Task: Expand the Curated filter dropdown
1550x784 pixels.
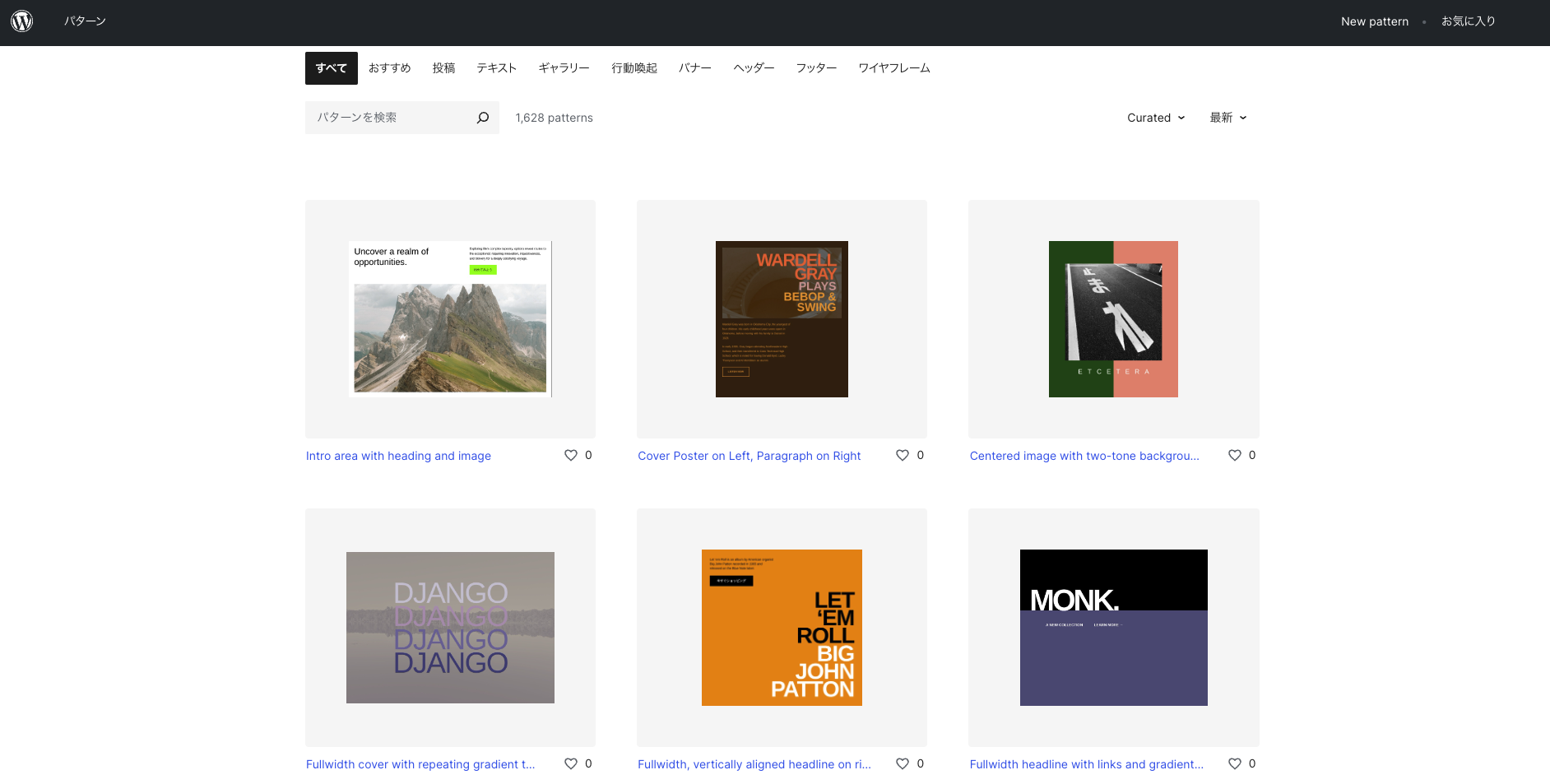Action: coord(1156,118)
